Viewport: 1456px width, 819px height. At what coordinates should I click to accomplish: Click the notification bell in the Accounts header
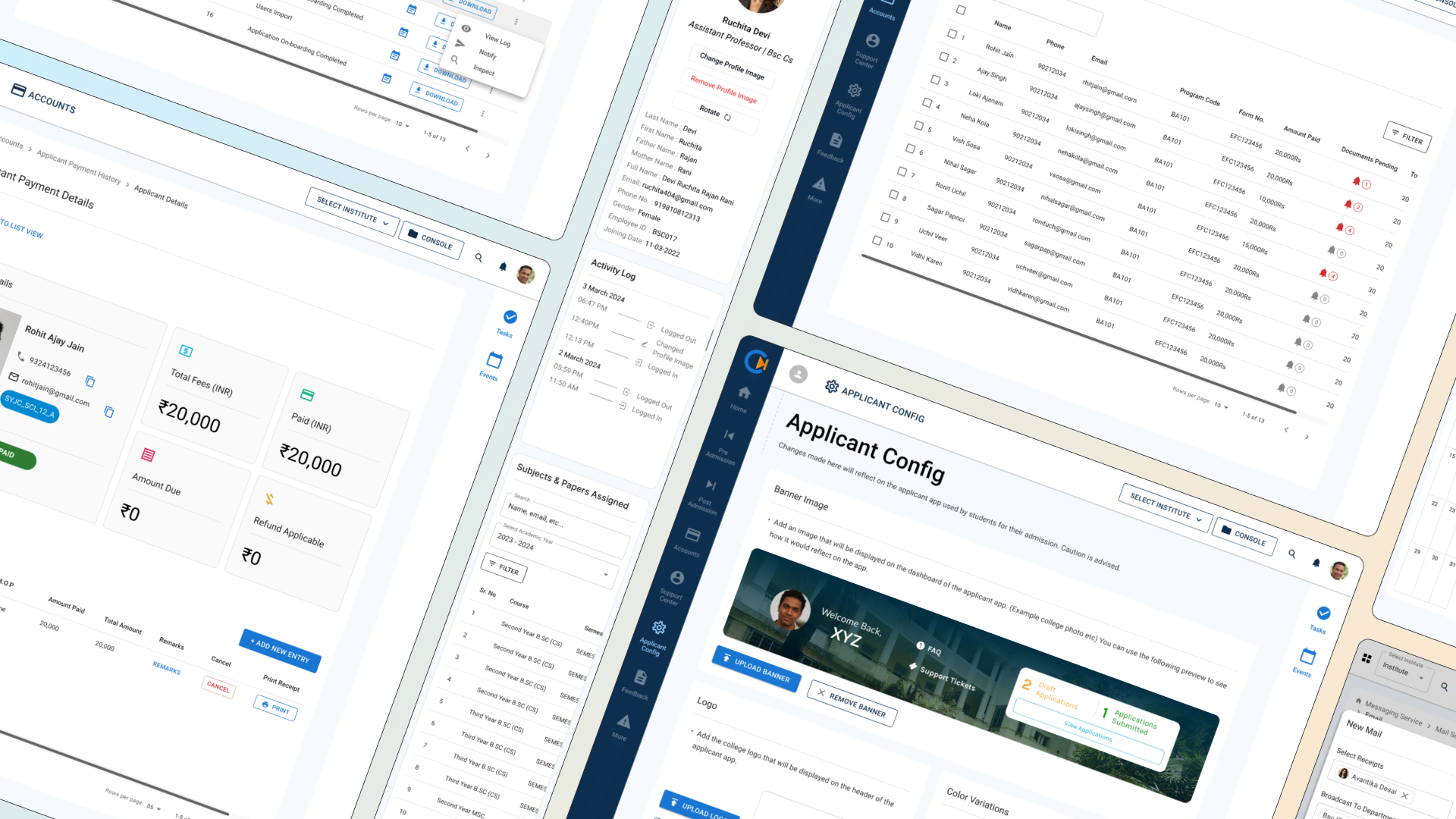pos(502,266)
